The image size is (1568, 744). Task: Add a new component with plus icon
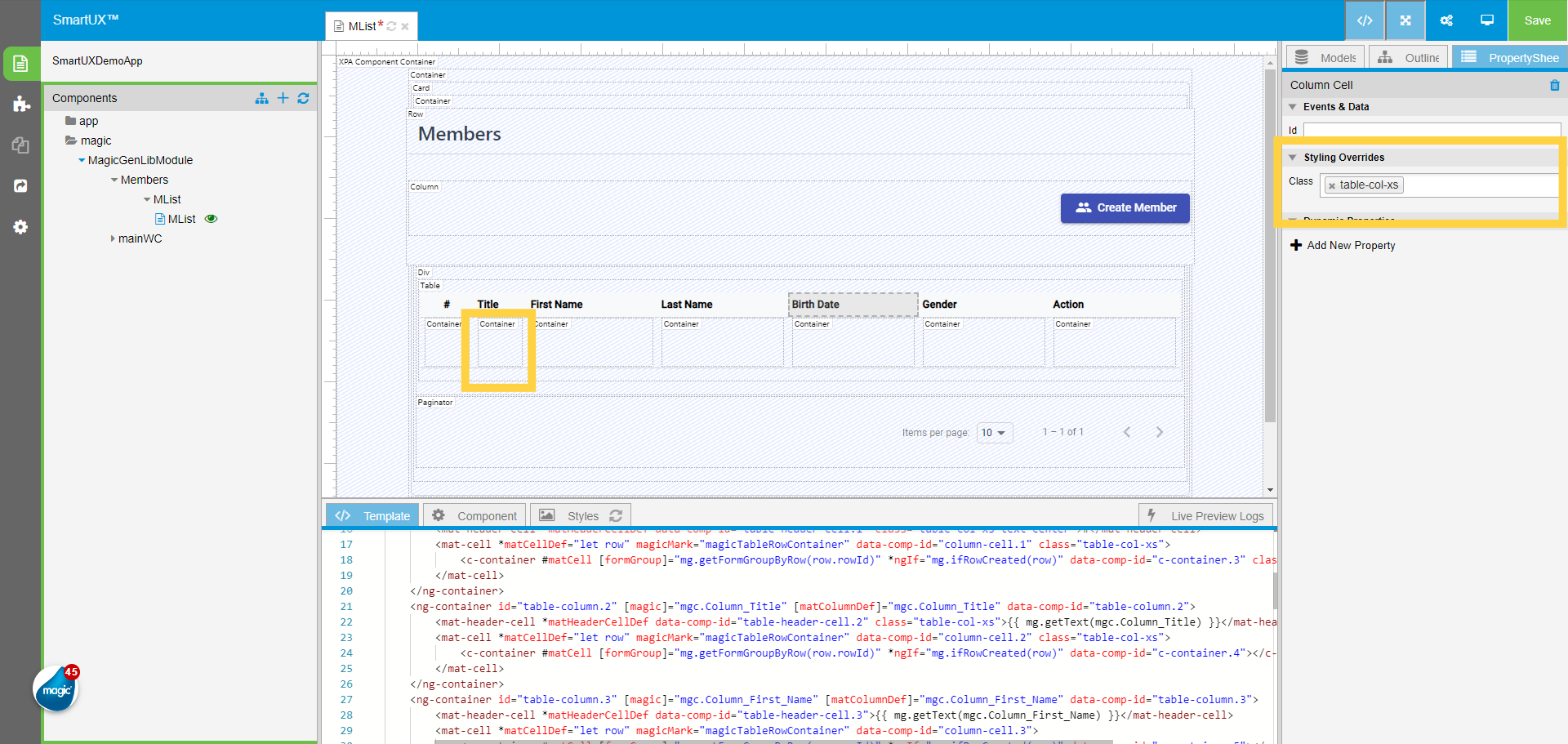pos(283,98)
